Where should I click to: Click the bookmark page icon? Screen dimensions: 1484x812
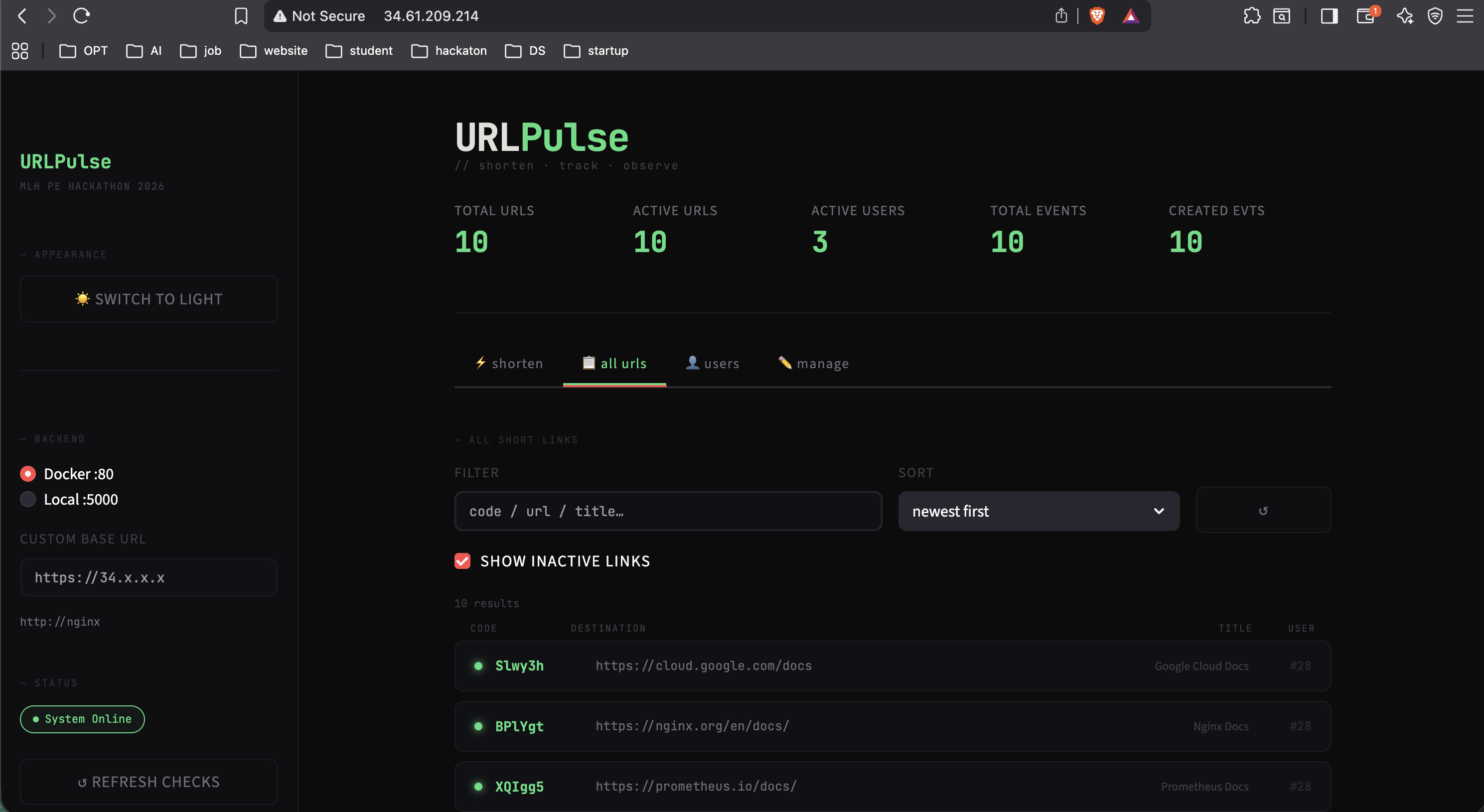point(241,15)
